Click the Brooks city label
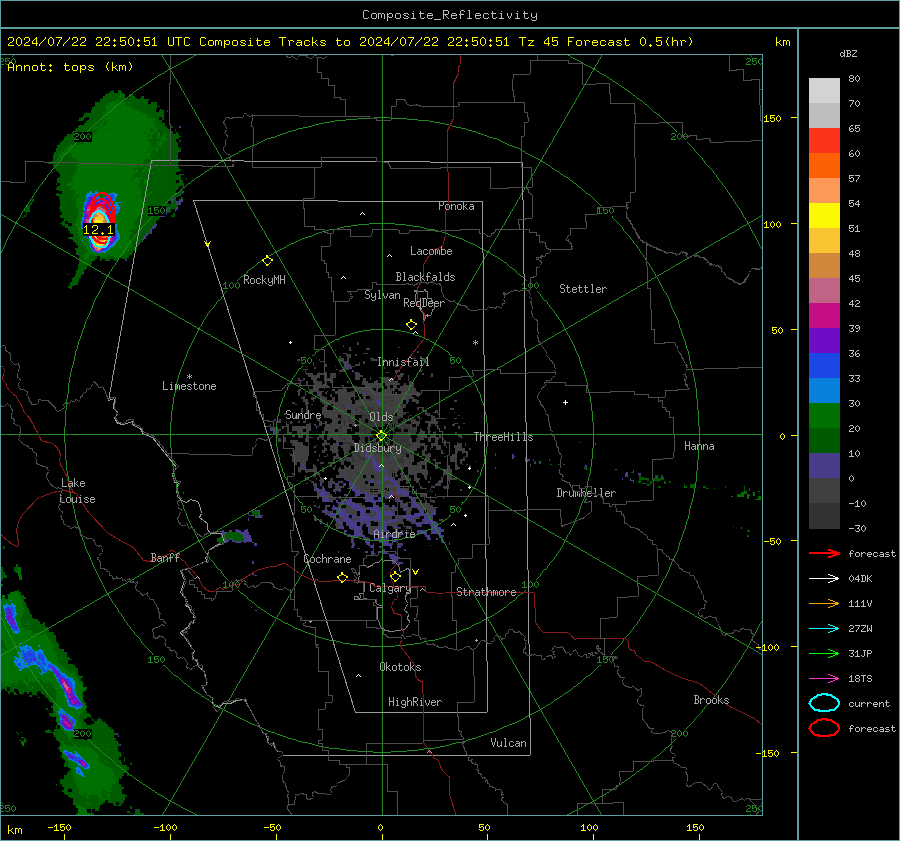Image resolution: width=900 pixels, height=841 pixels. (x=711, y=700)
